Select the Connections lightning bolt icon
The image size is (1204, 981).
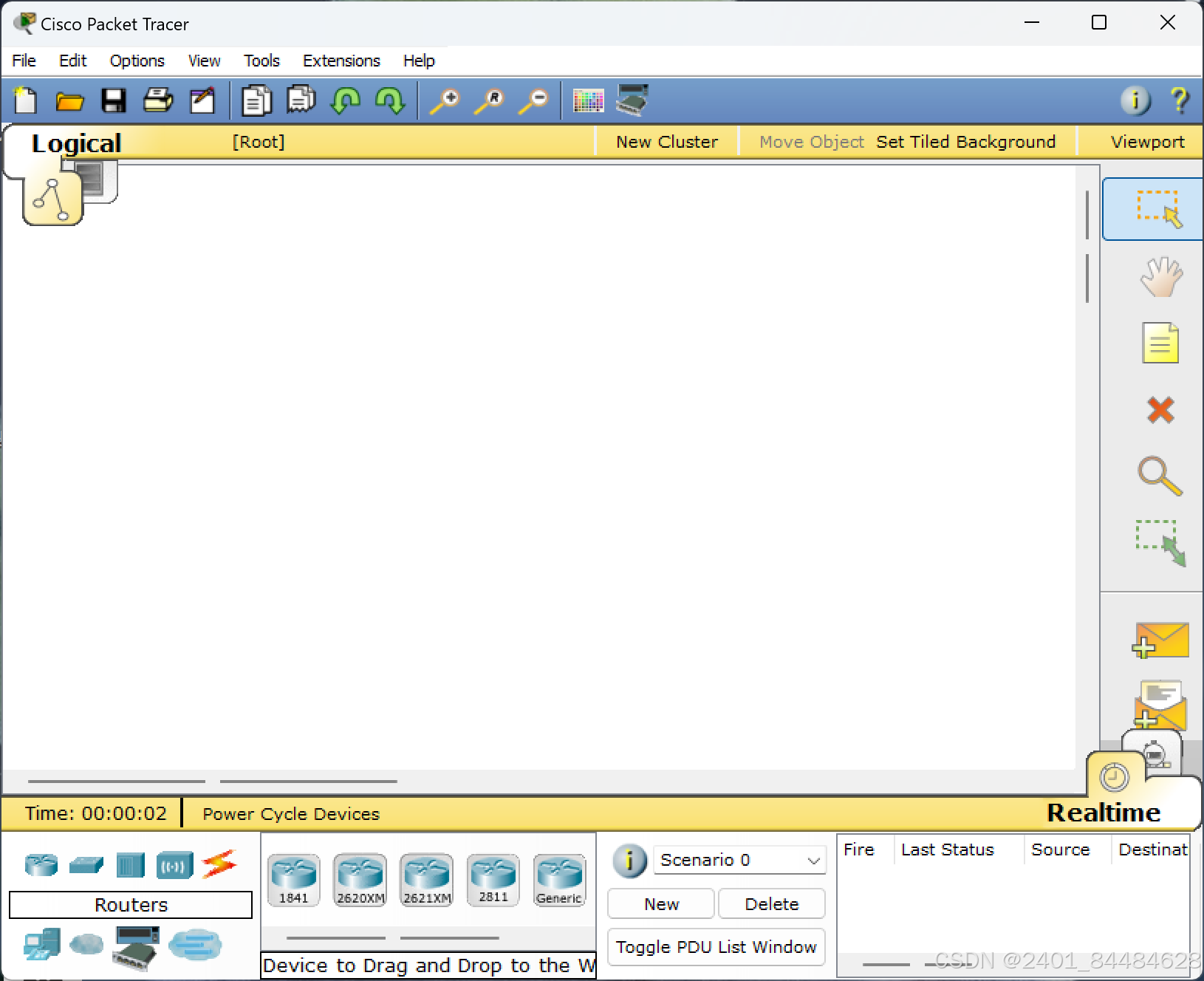[x=219, y=864]
